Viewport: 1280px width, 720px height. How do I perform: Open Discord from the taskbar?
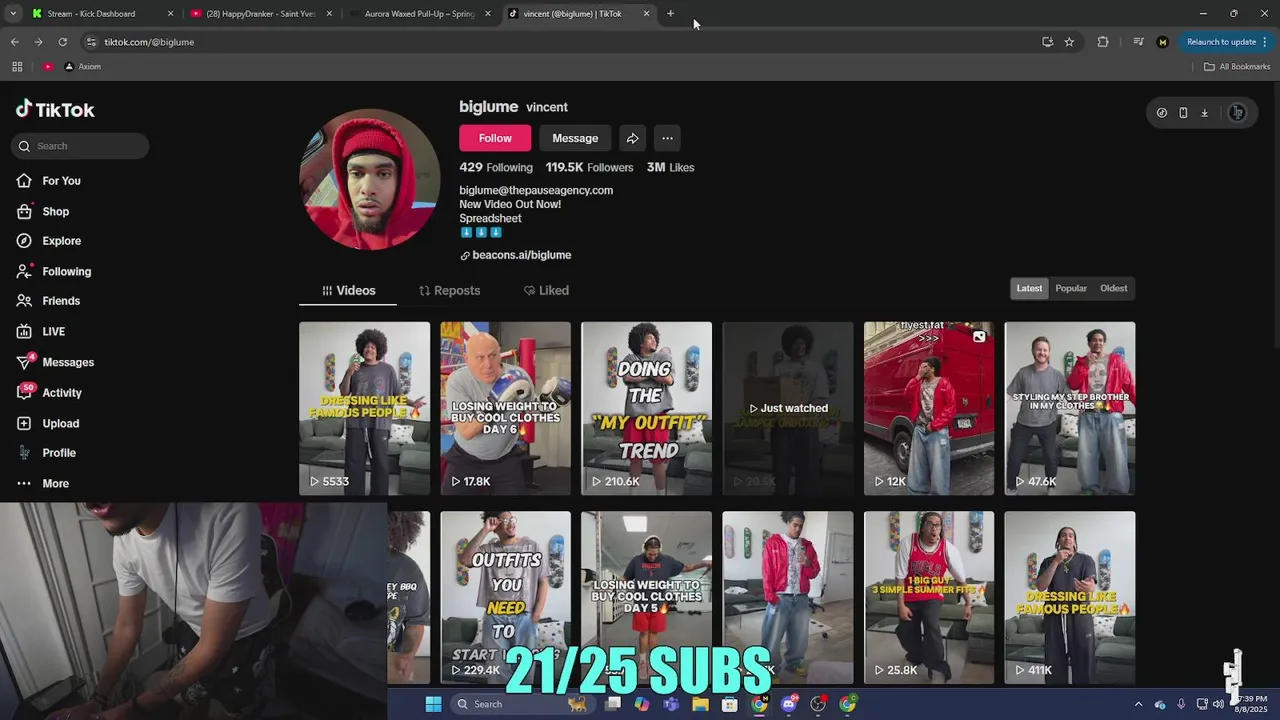point(789,704)
